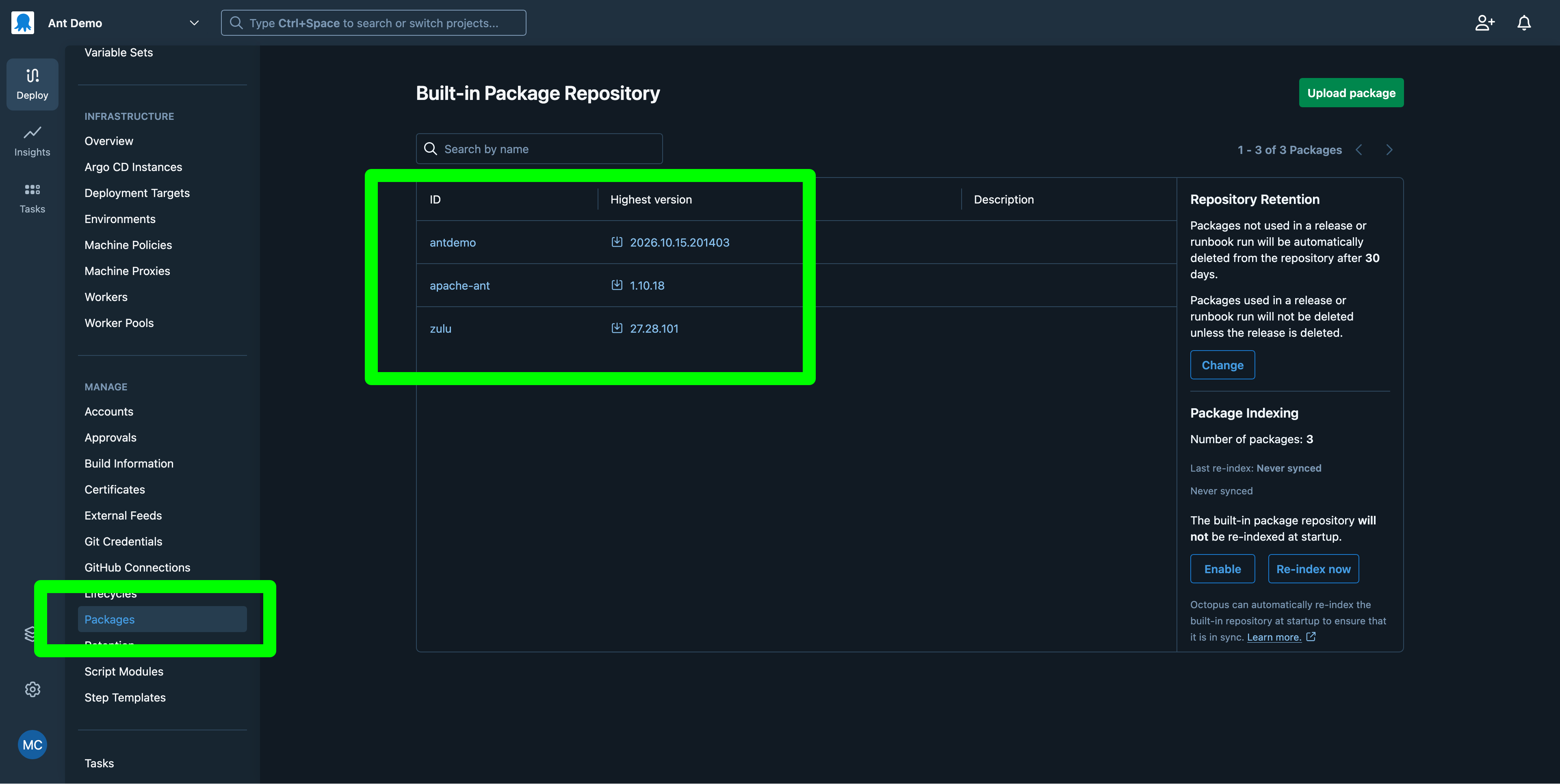Open the settings gear icon
The height and width of the screenshot is (784, 1560).
(x=32, y=689)
